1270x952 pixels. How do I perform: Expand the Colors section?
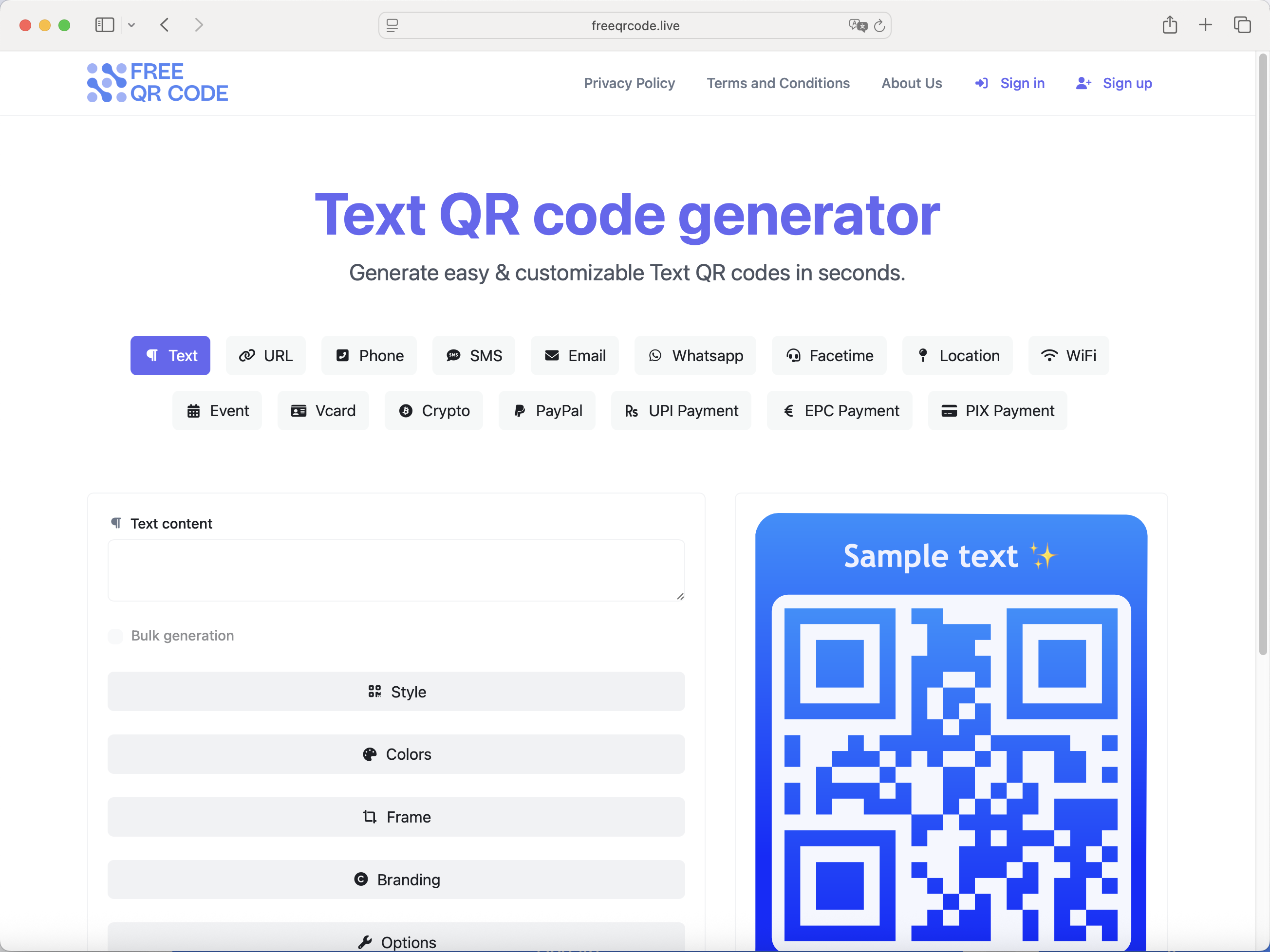click(396, 754)
